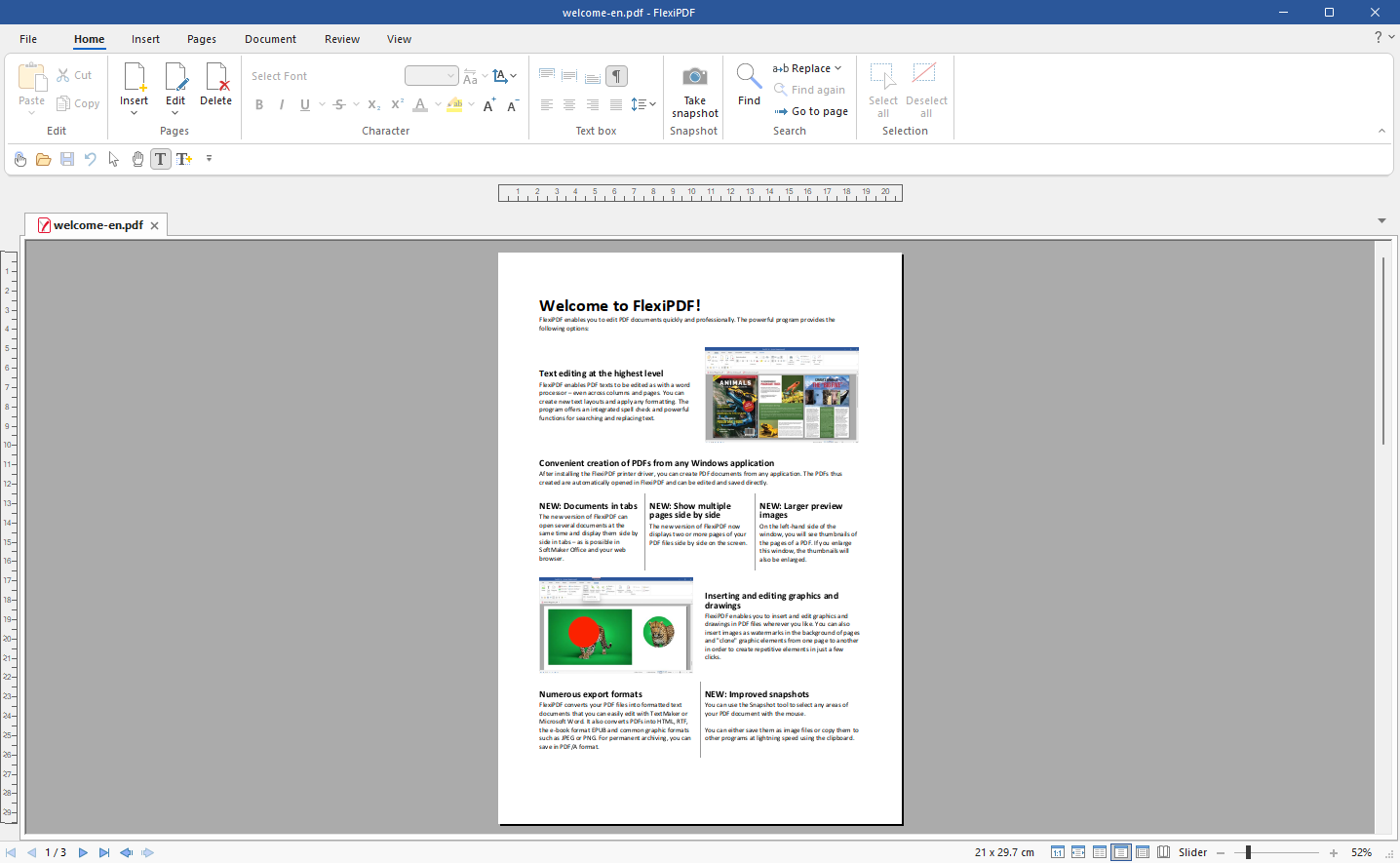The height and width of the screenshot is (863, 1400).
Task: Click the Select all button
Action: [883, 91]
